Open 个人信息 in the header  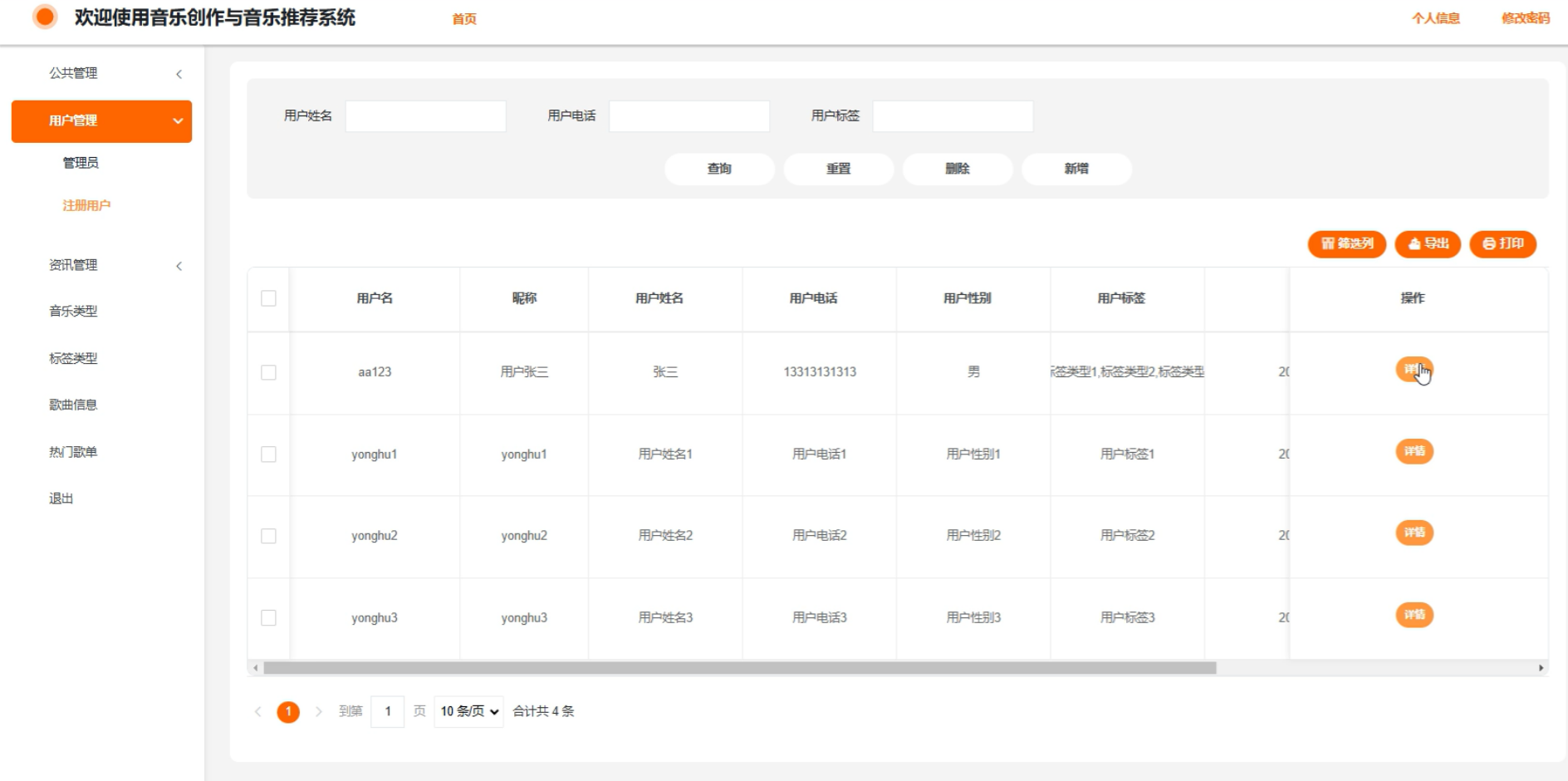click(1436, 17)
